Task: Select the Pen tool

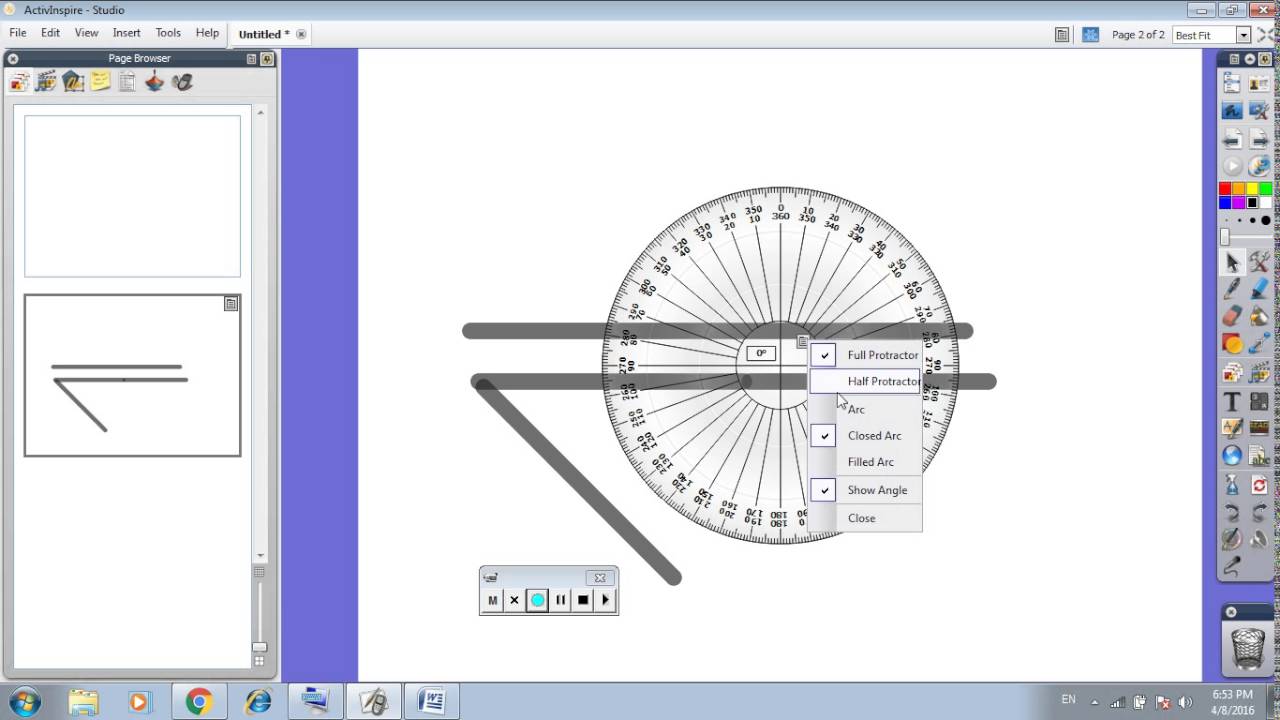Action: [x=1232, y=288]
